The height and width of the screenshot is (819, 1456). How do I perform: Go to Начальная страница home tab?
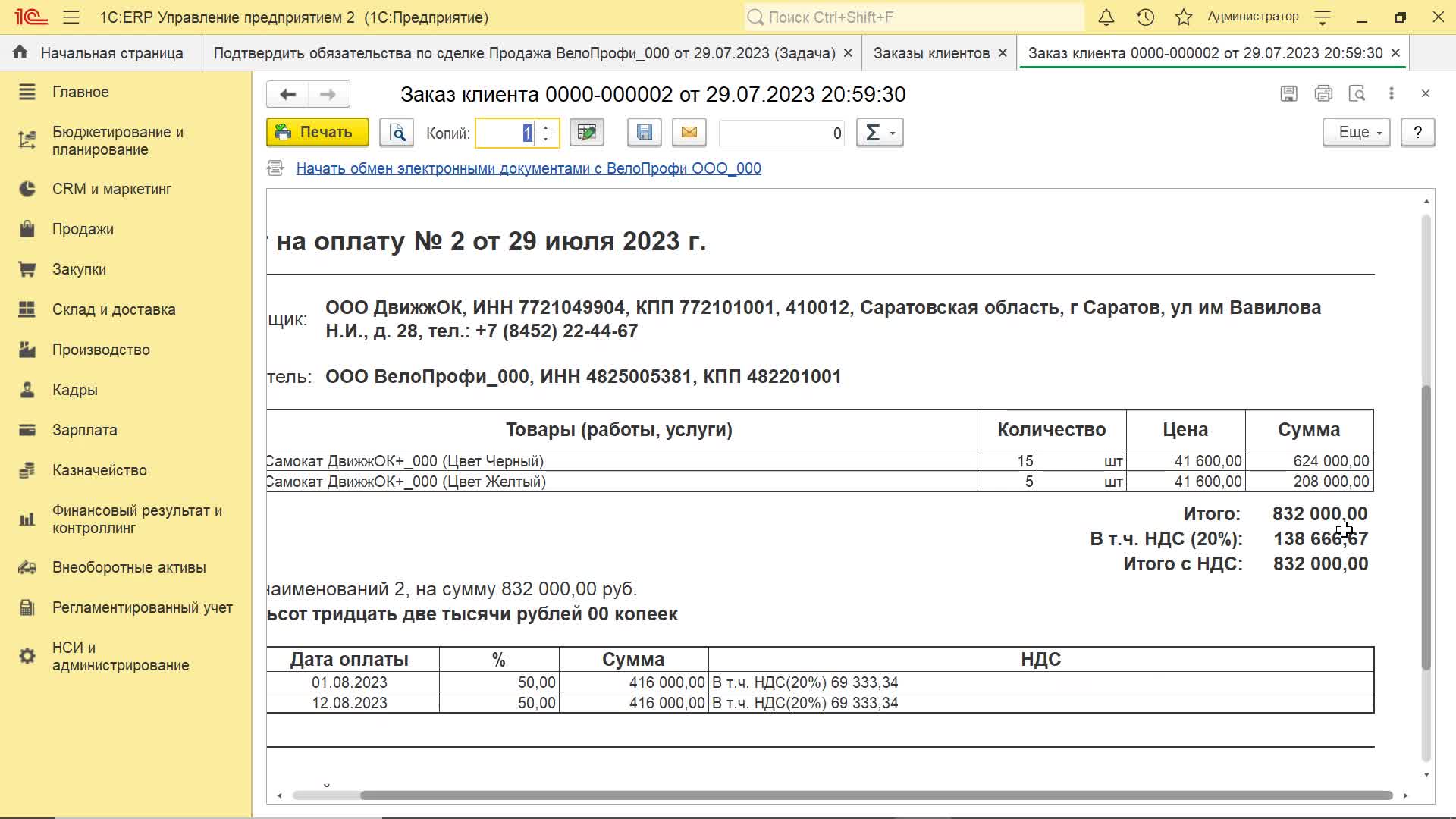(99, 53)
